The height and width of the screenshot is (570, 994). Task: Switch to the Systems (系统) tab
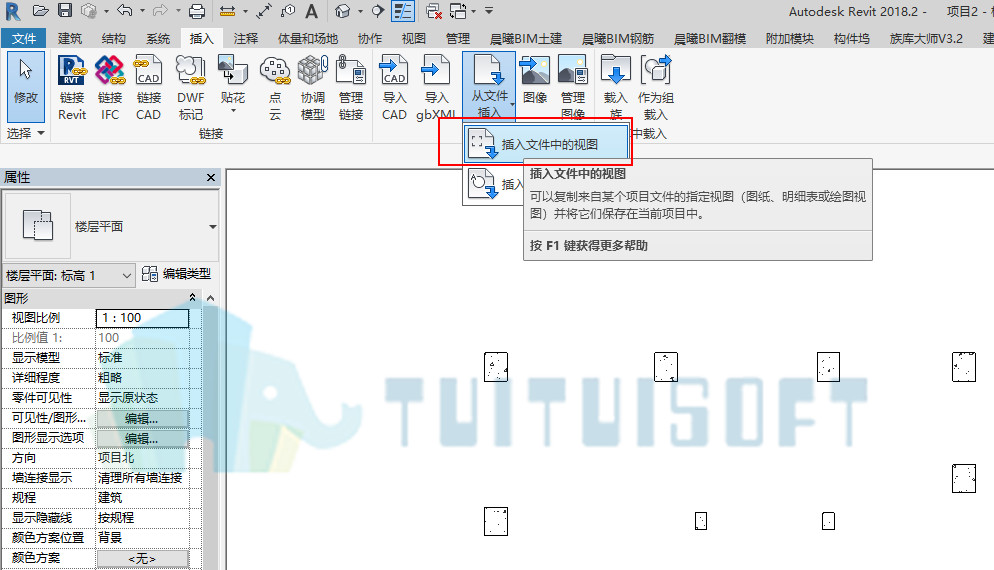click(x=158, y=39)
